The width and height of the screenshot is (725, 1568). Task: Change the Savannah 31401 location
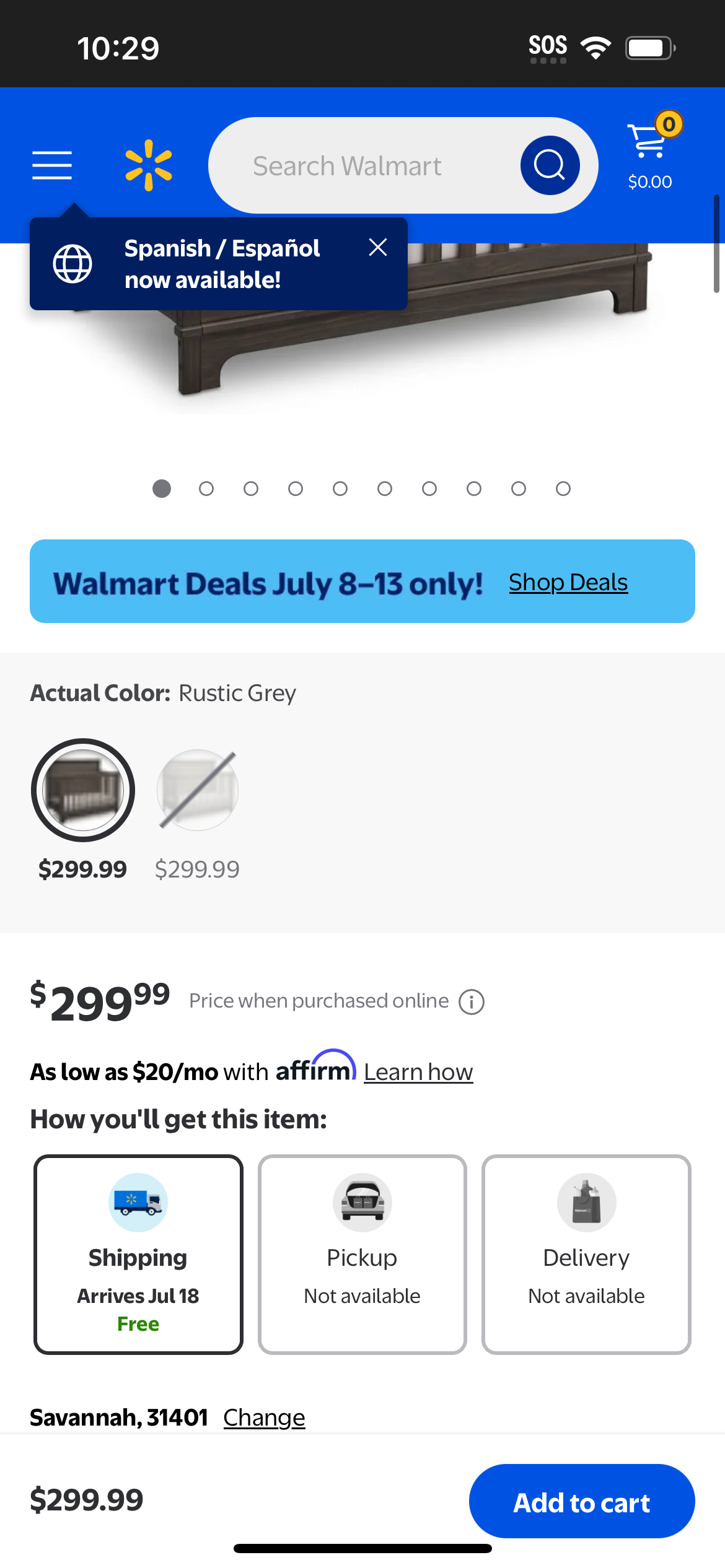point(264,1417)
